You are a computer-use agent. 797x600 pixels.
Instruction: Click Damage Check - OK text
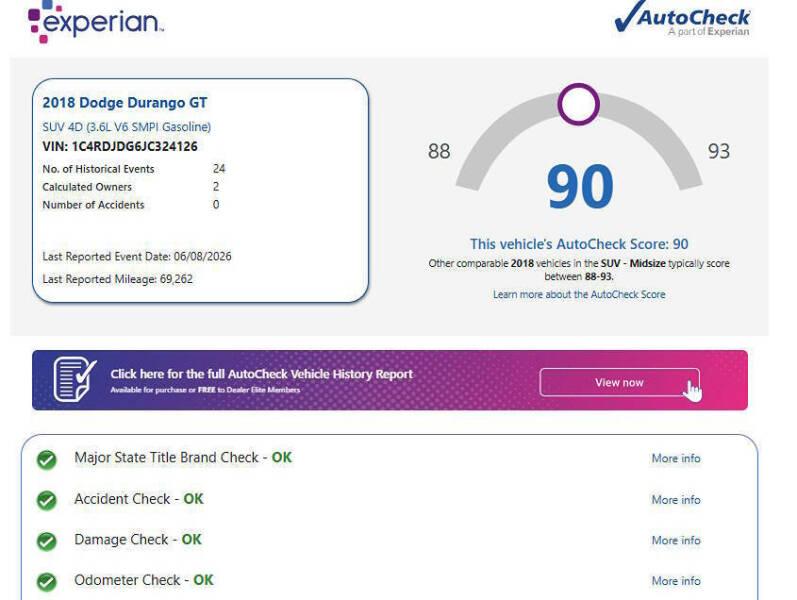[x=138, y=539]
